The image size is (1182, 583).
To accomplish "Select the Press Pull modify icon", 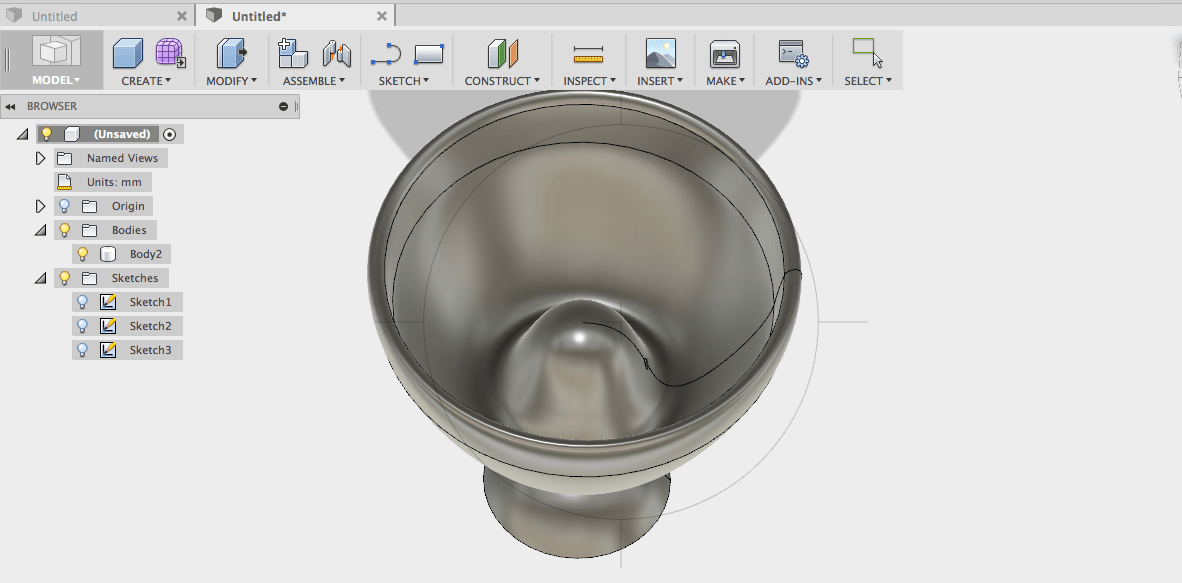I will [x=232, y=54].
